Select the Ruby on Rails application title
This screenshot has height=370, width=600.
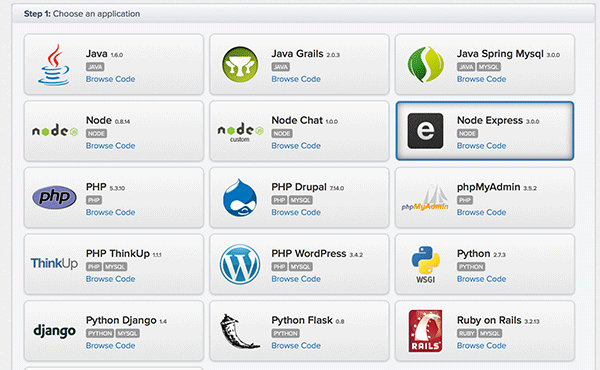point(489,320)
